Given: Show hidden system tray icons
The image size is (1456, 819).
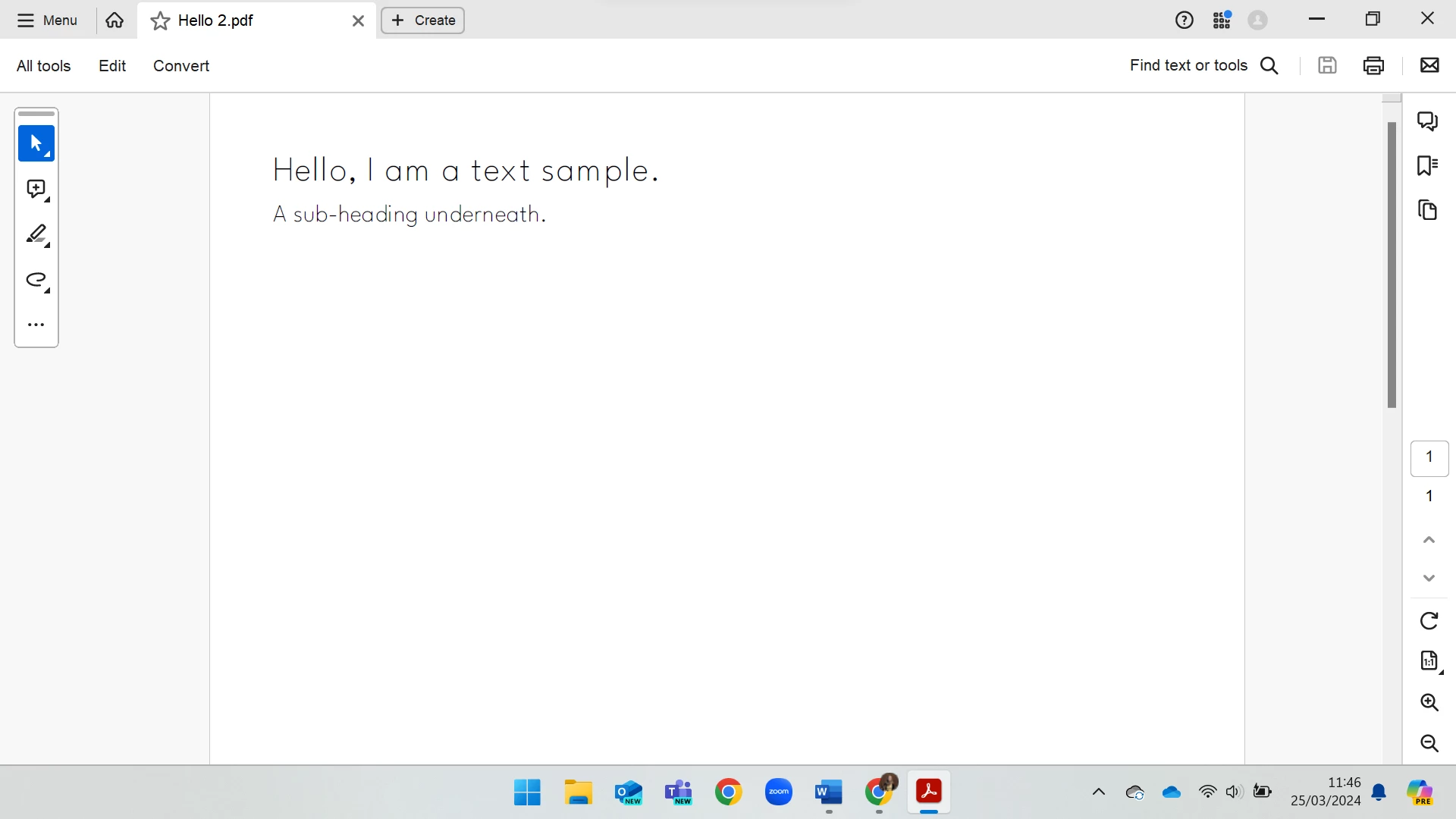Looking at the screenshot, I should [x=1098, y=792].
